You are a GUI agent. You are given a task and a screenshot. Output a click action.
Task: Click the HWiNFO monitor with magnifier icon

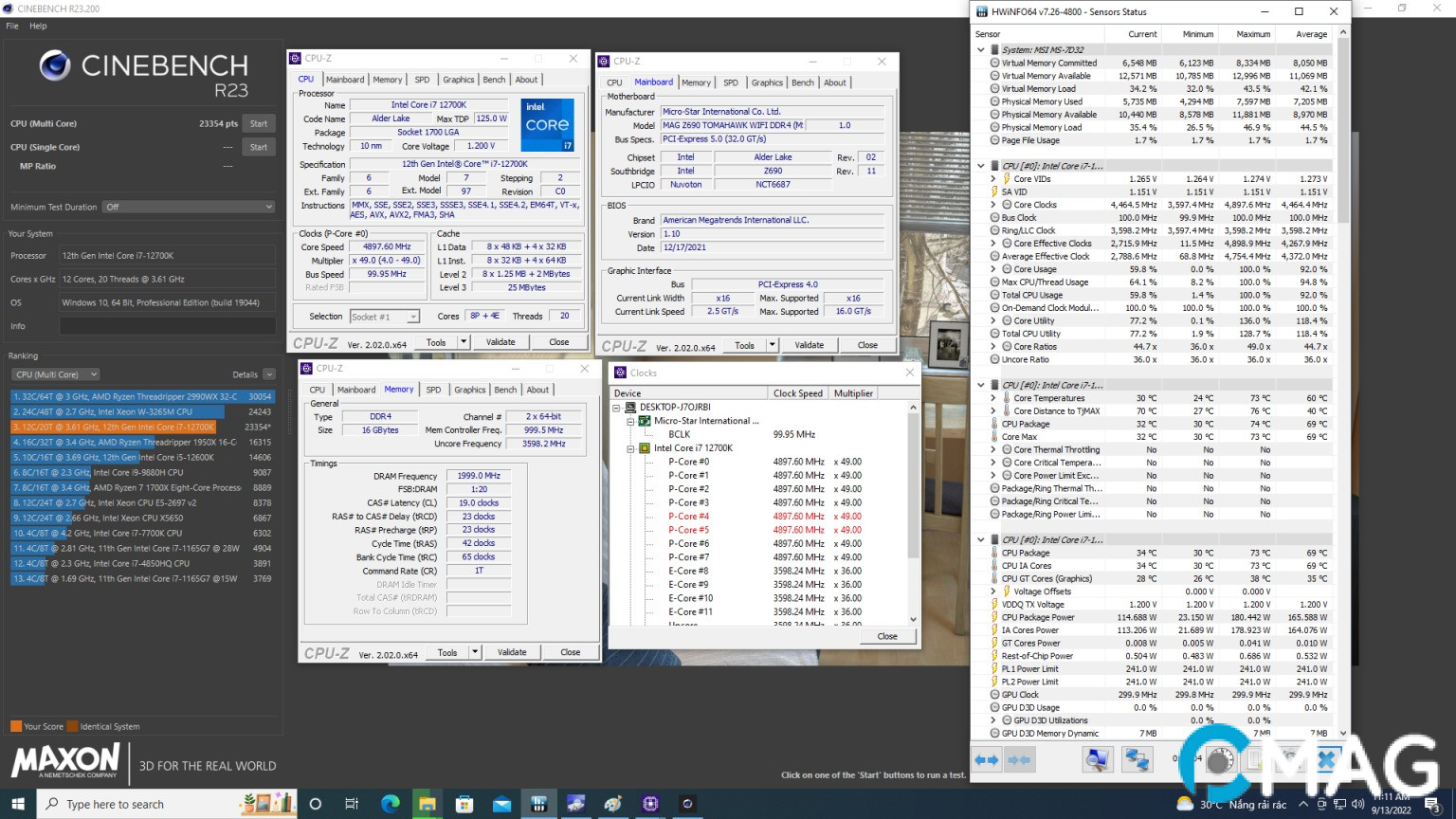tap(1097, 759)
